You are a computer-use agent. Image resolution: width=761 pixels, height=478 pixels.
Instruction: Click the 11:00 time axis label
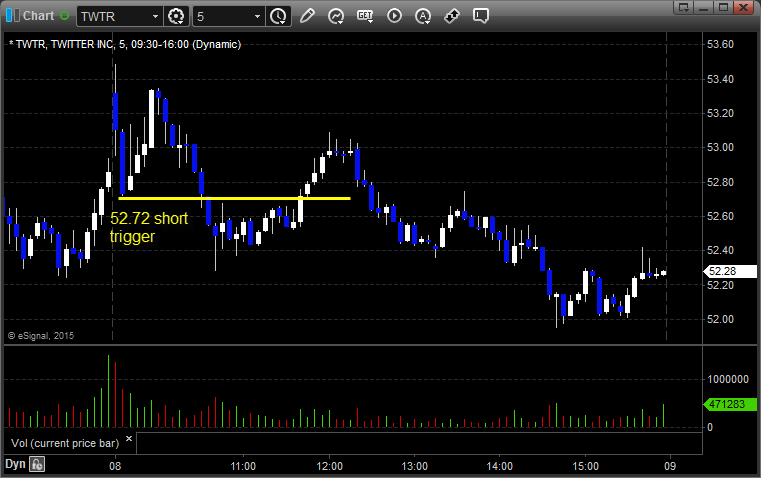(x=243, y=466)
